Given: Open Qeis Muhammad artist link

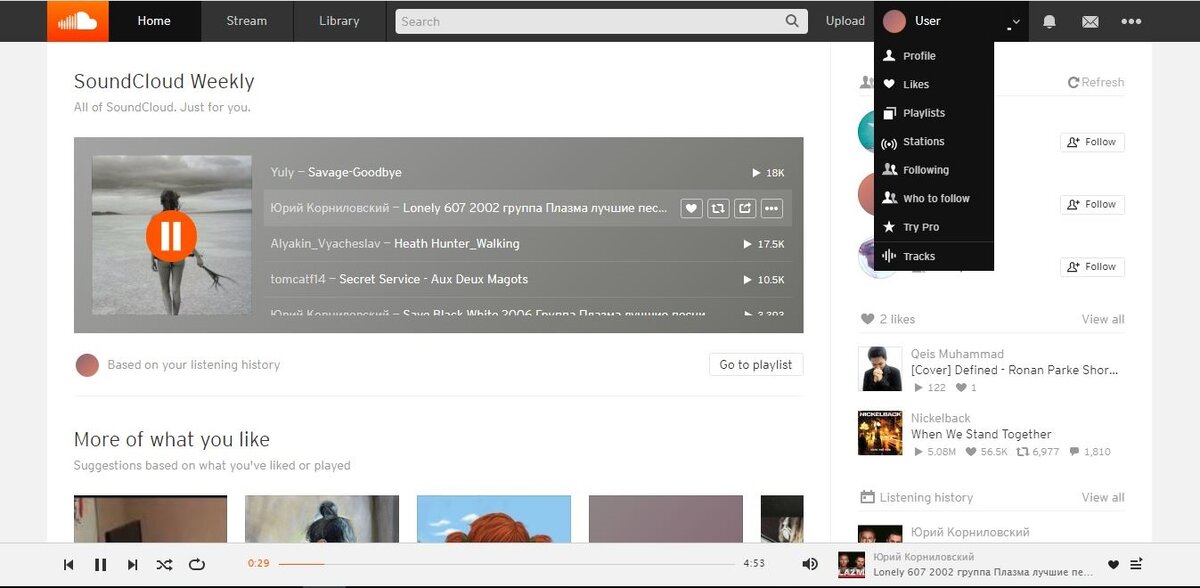Looking at the screenshot, I should click(957, 354).
